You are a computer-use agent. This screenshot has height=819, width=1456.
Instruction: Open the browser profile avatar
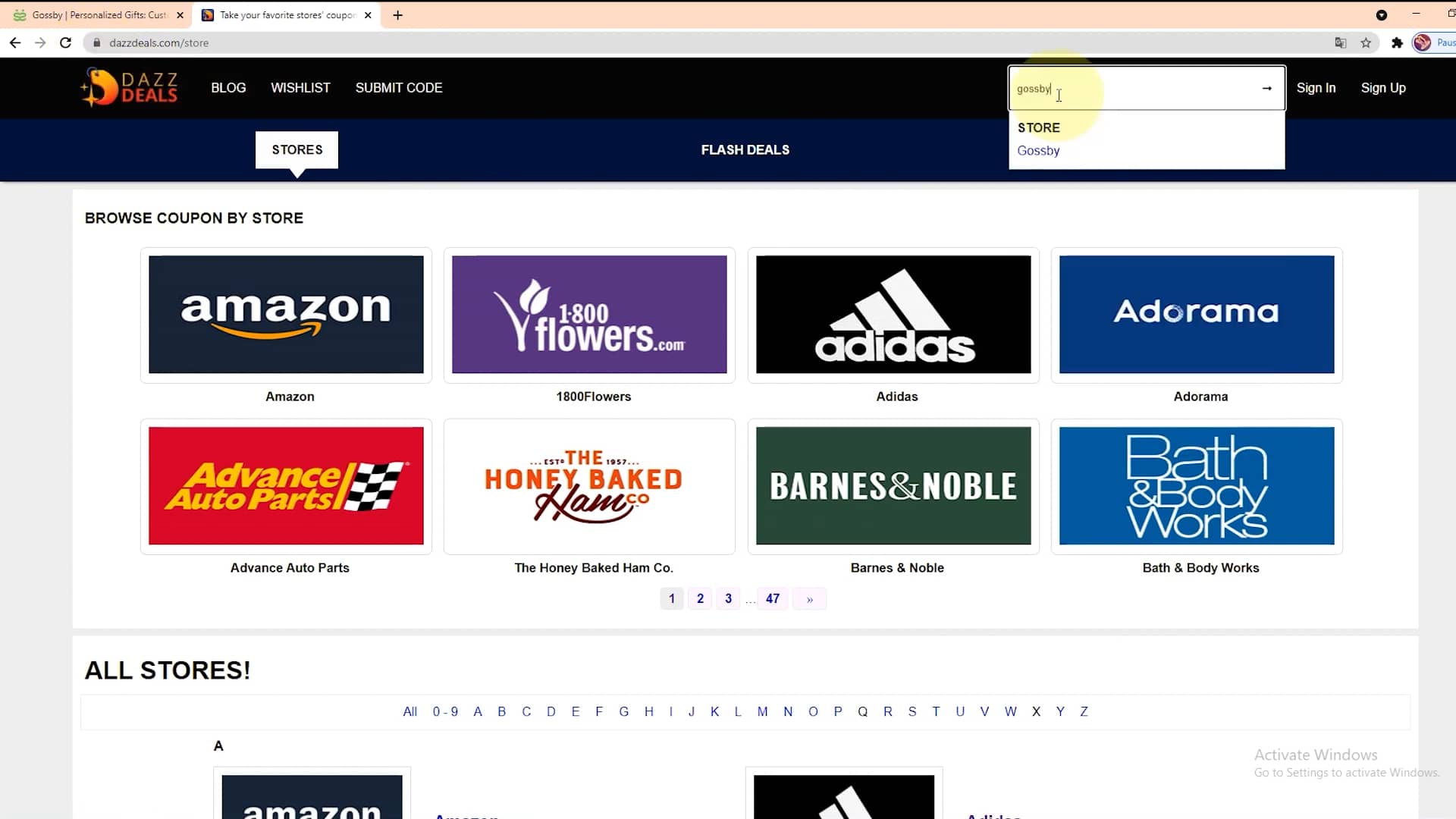pyautogui.click(x=1422, y=43)
